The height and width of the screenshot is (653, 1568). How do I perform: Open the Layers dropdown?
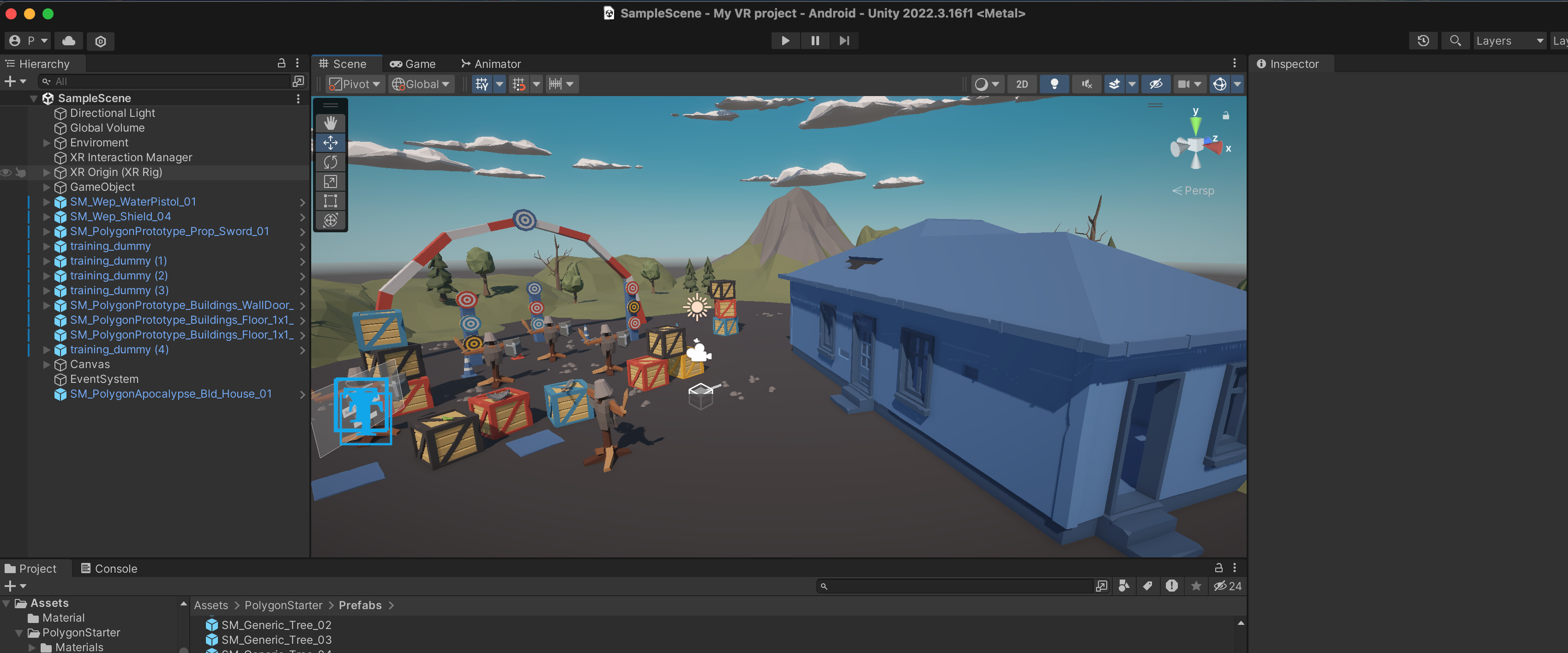(1509, 41)
